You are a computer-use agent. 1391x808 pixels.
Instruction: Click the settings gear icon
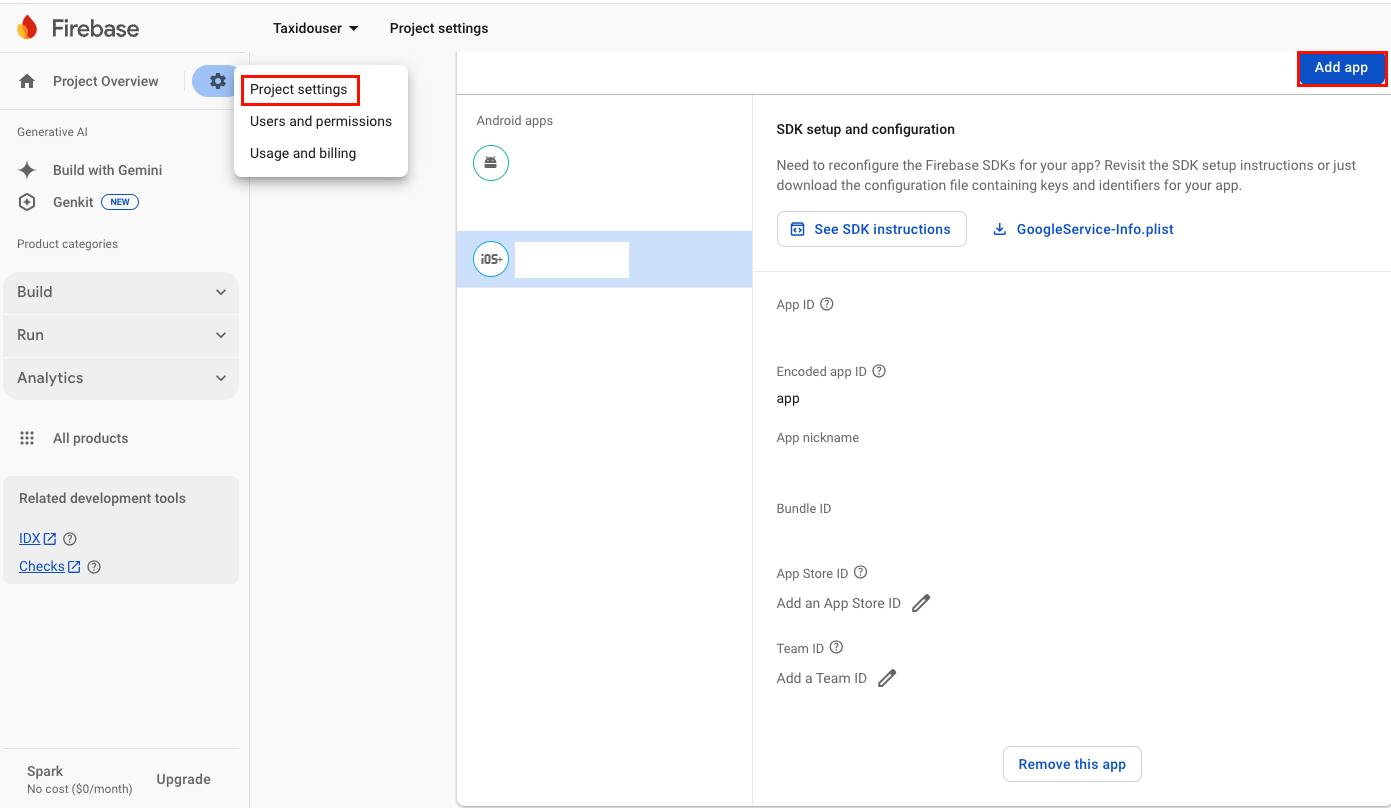217,81
